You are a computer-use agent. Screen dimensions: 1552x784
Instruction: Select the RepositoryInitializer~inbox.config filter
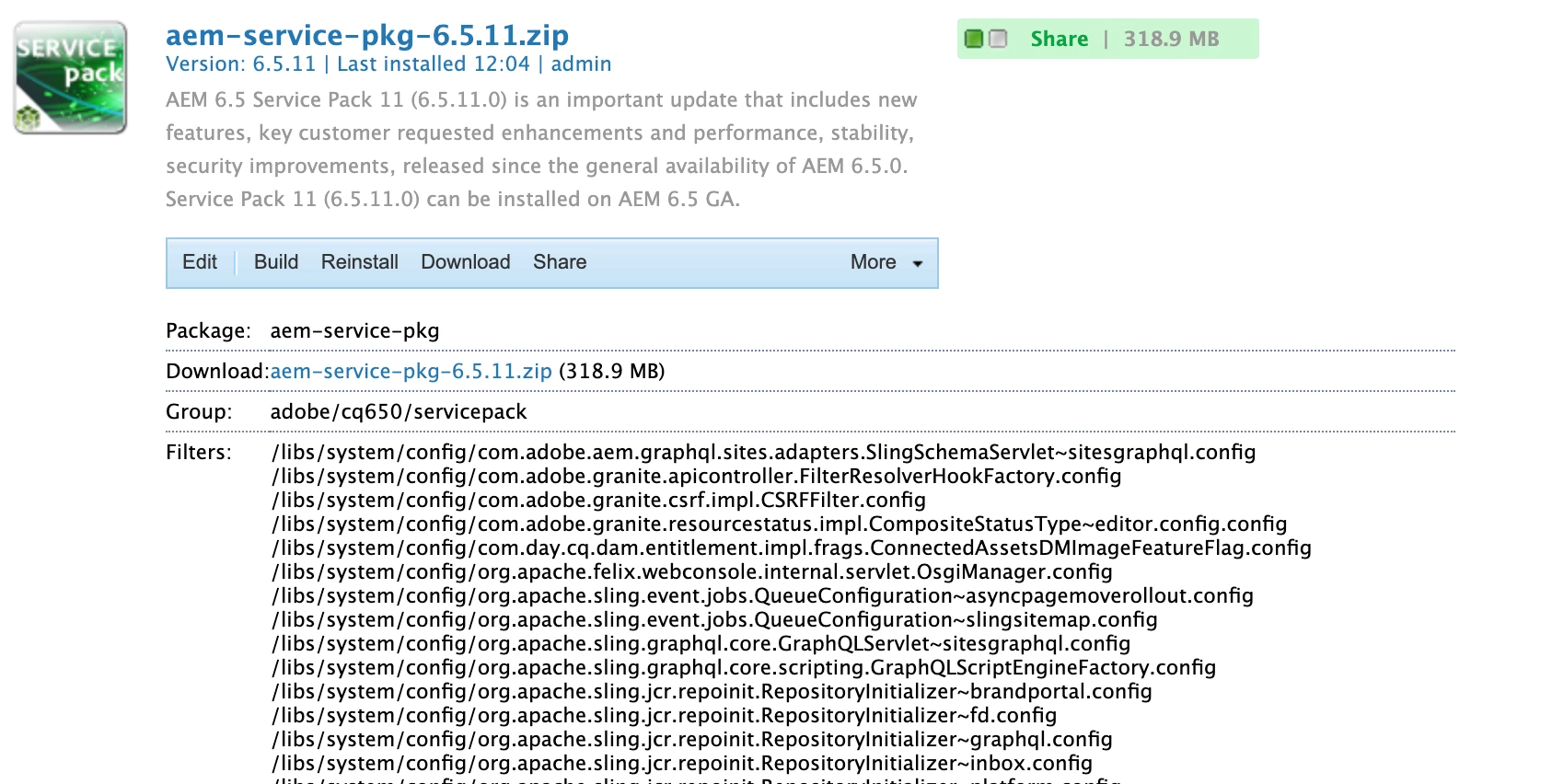(x=682, y=763)
